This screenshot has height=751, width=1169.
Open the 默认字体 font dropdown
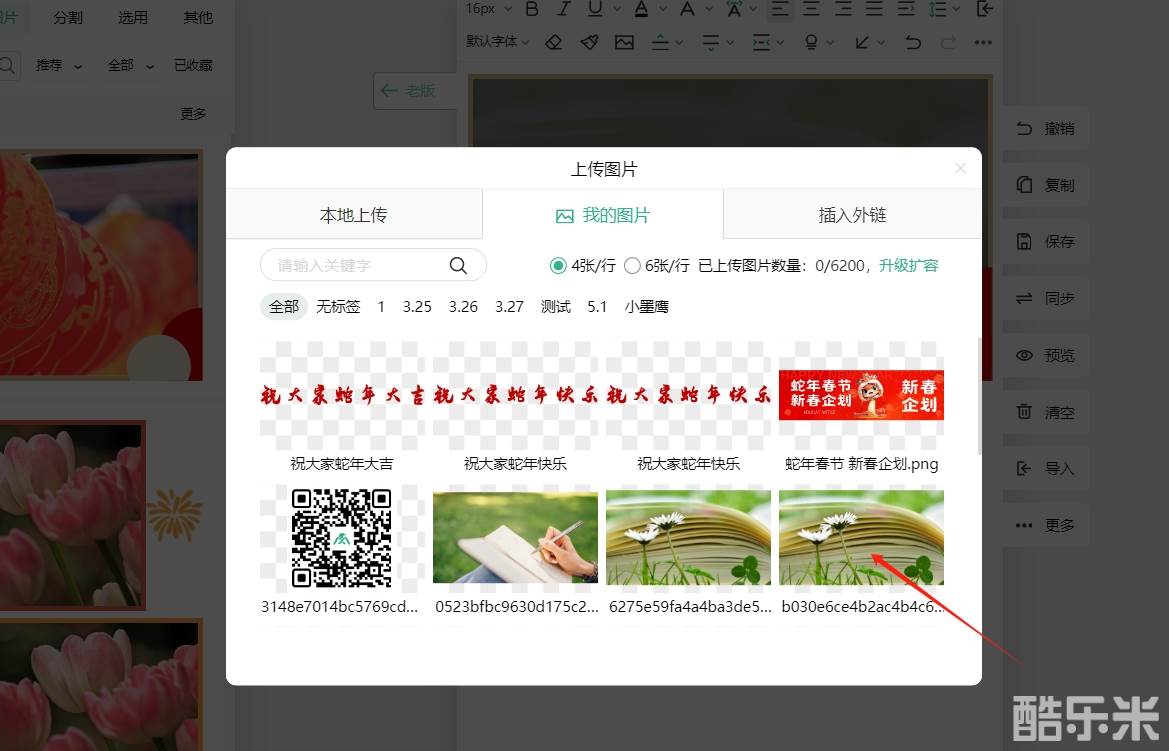pos(497,42)
